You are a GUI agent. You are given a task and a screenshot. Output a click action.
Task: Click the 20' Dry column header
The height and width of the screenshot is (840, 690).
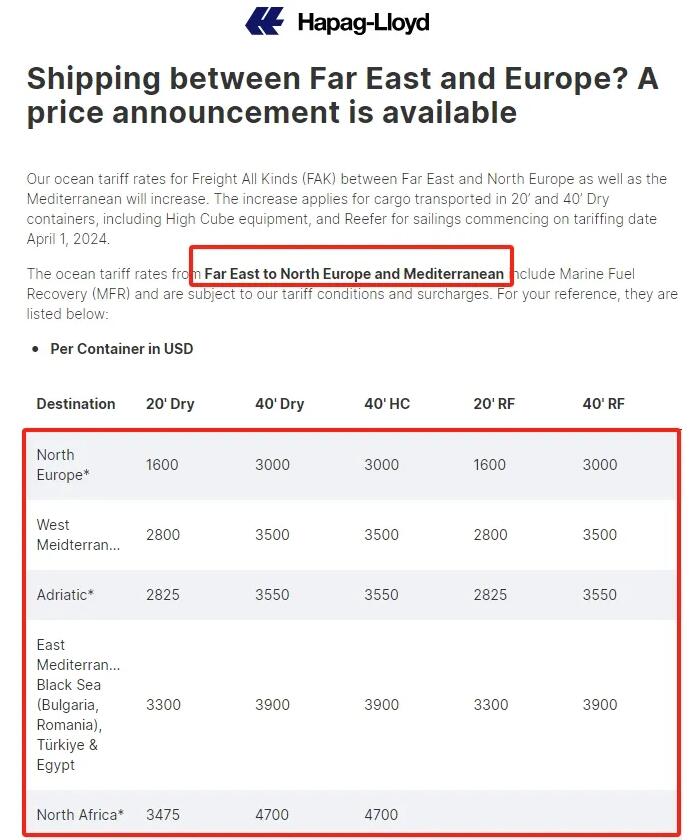[x=170, y=404]
